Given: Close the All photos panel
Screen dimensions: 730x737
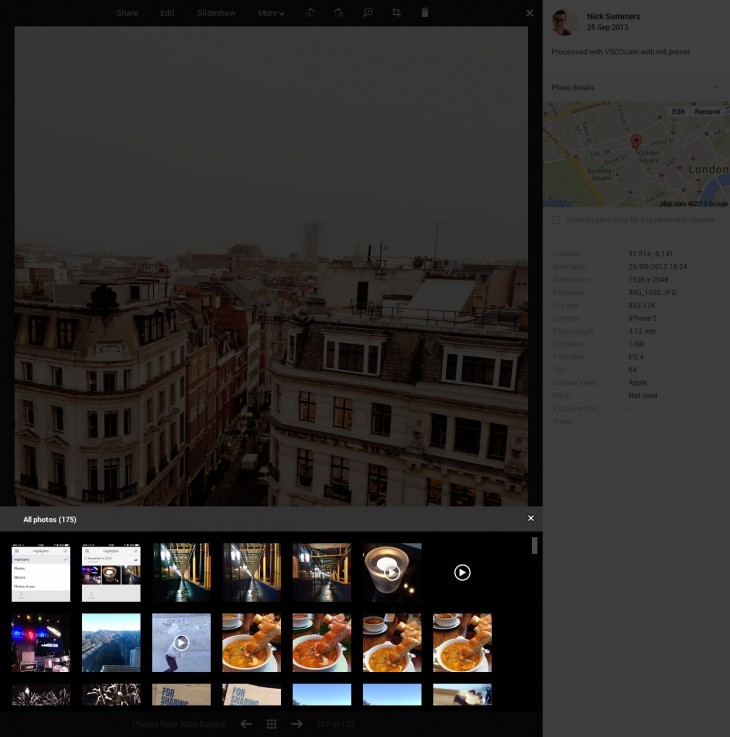Looking at the screenshot, I should [x=531, y=518].
